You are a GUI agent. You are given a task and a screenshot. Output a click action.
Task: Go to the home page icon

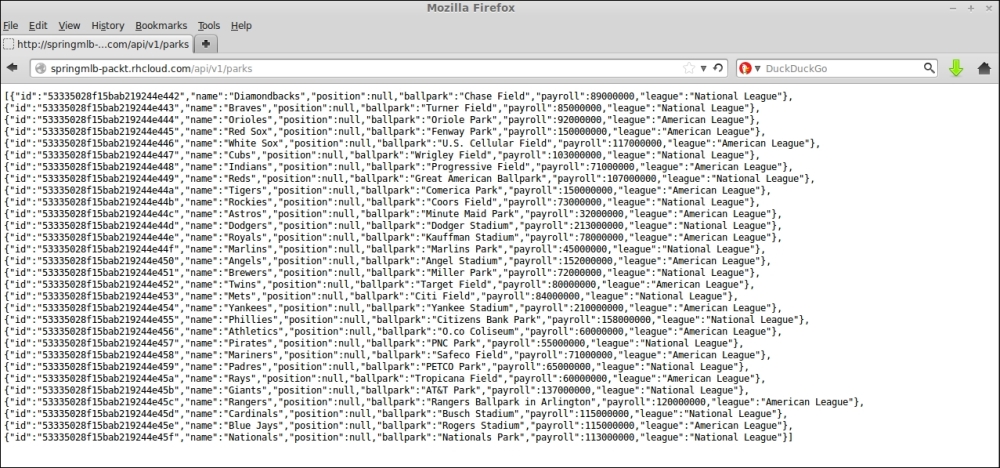point(984,68)
